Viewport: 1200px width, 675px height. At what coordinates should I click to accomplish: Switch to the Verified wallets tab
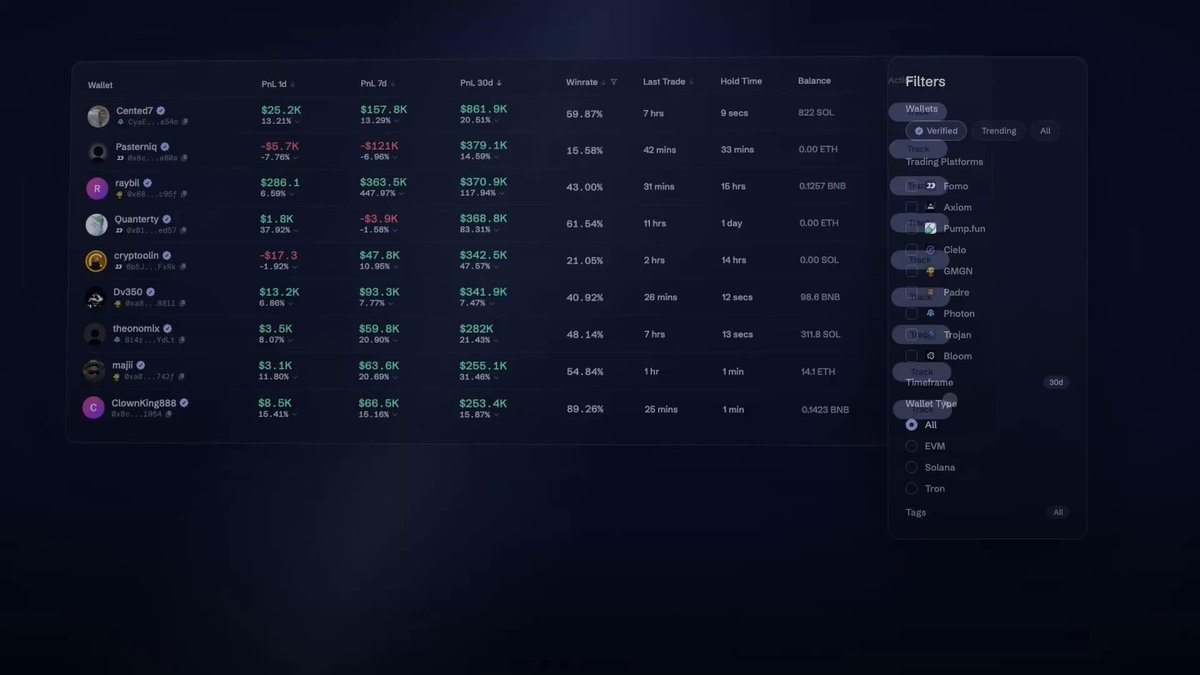(x=936, y=131)
